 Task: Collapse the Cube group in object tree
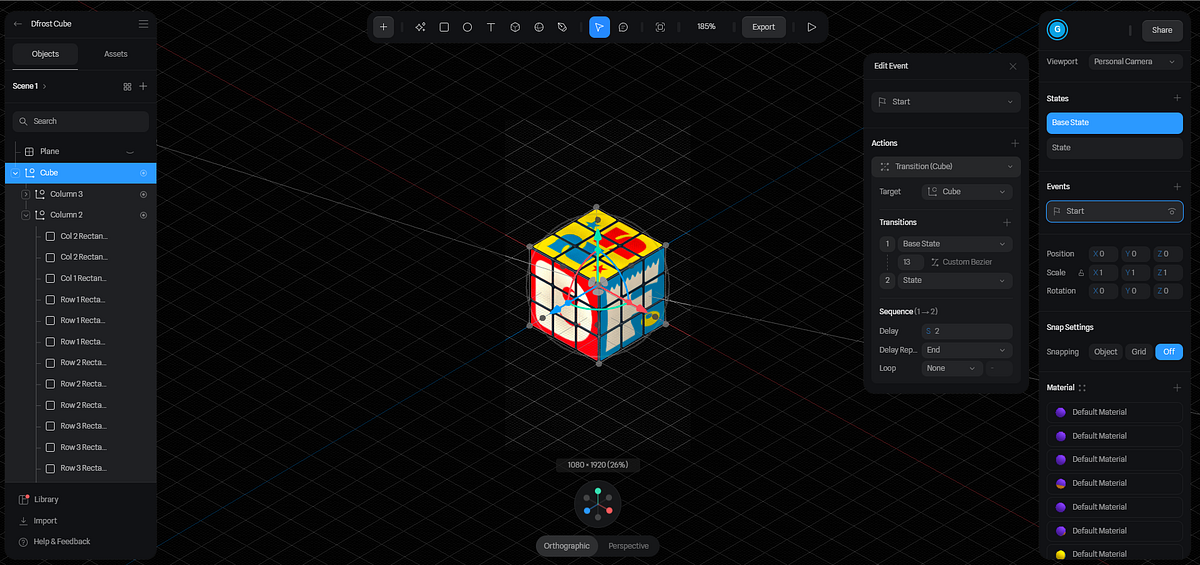pyautogui.click(x=15, y=173)
